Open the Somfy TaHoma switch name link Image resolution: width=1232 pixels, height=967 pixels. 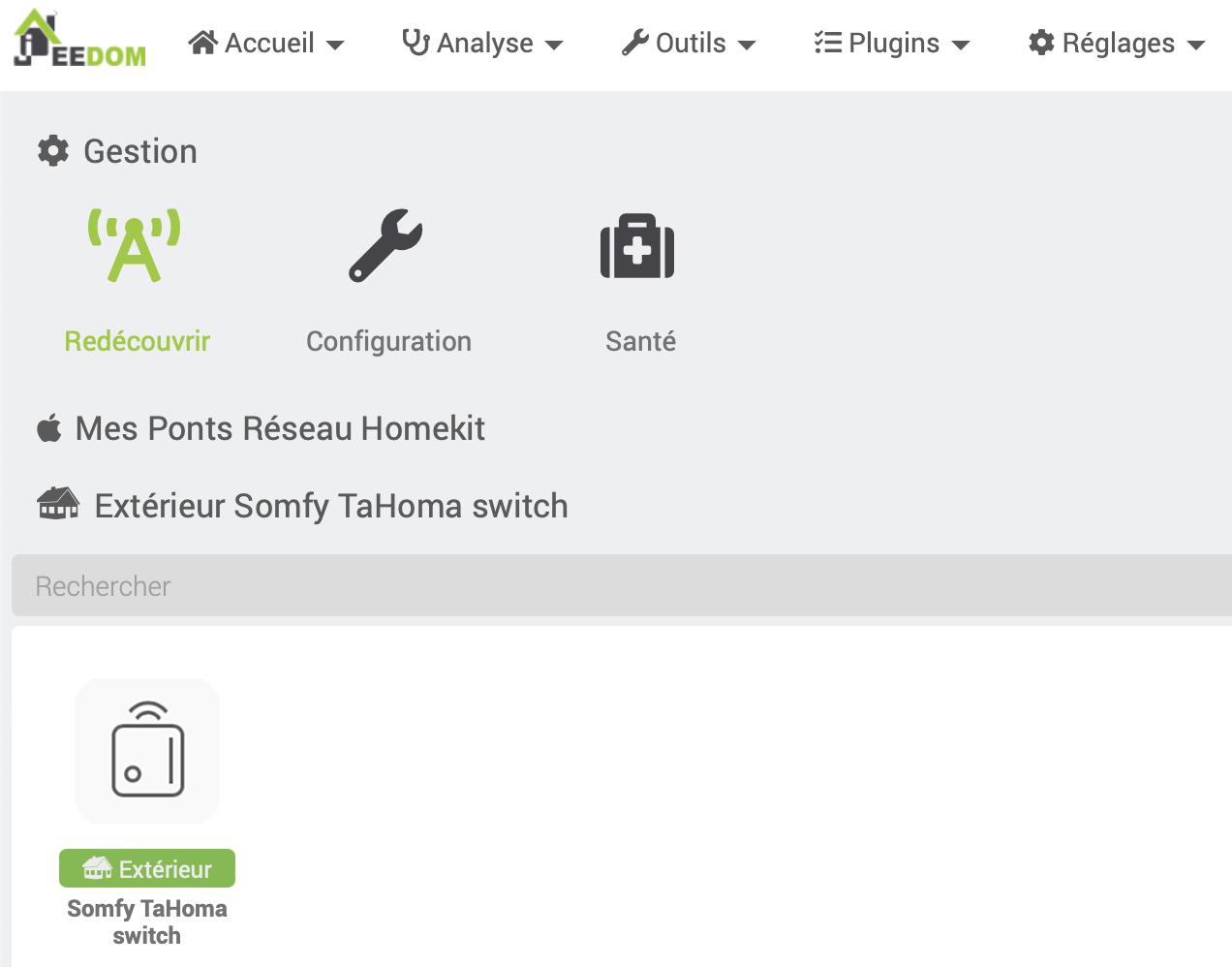click(x=147, y=921)
